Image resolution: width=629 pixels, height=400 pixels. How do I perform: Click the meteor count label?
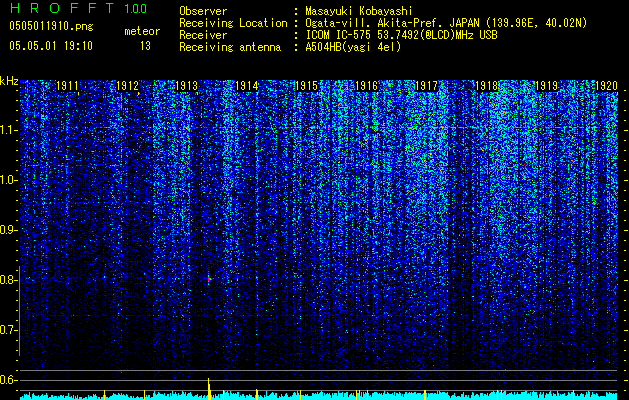pyautogui.click(x=142, y=31)
